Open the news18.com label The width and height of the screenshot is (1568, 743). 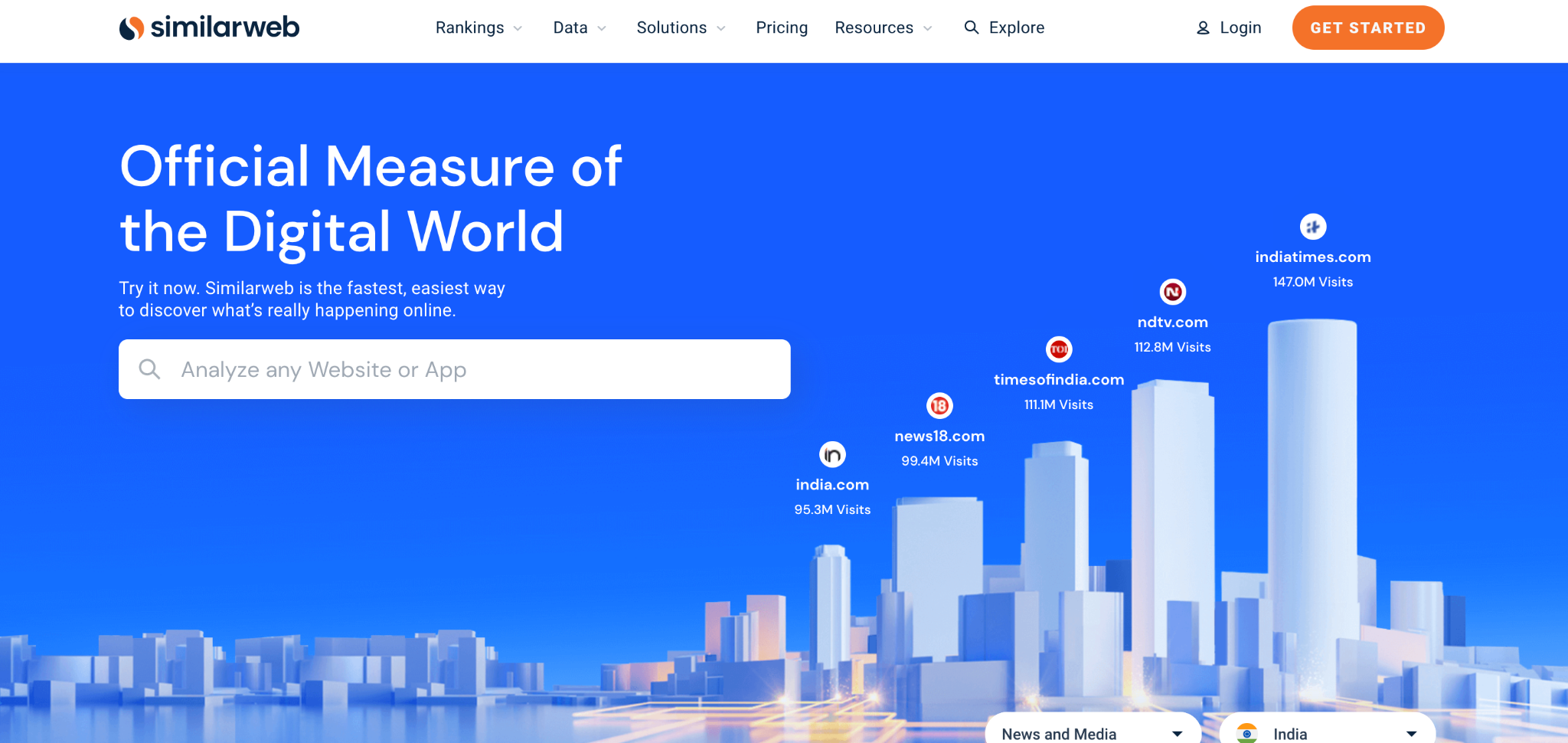click(939, 437)
